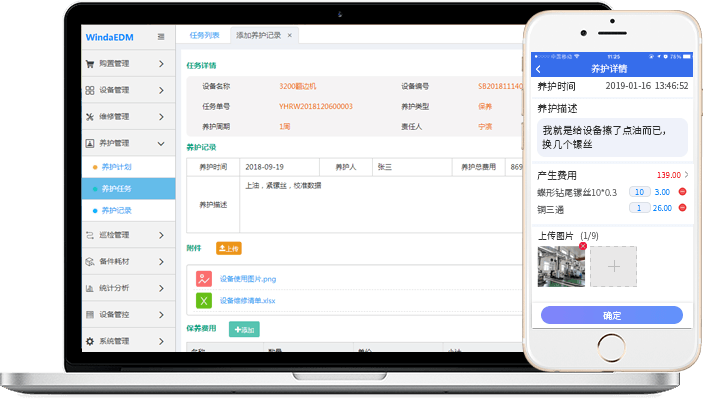Image resolution: width=703 pixels, height=400 pixels.
Task: Expand the 巡检管理 menu chevron
Action: pyautogui.click(x=161, y=235)
